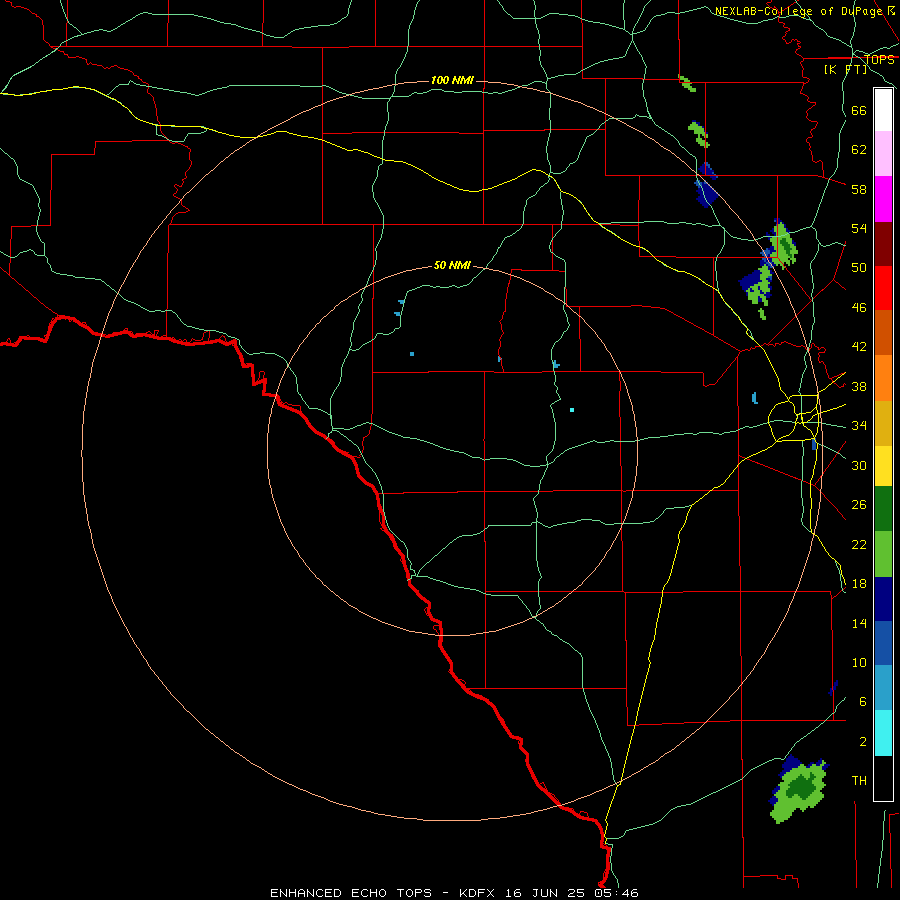Select the dark green legend swatch
This screenshot has height=900, width=900.
coord(883,509)
